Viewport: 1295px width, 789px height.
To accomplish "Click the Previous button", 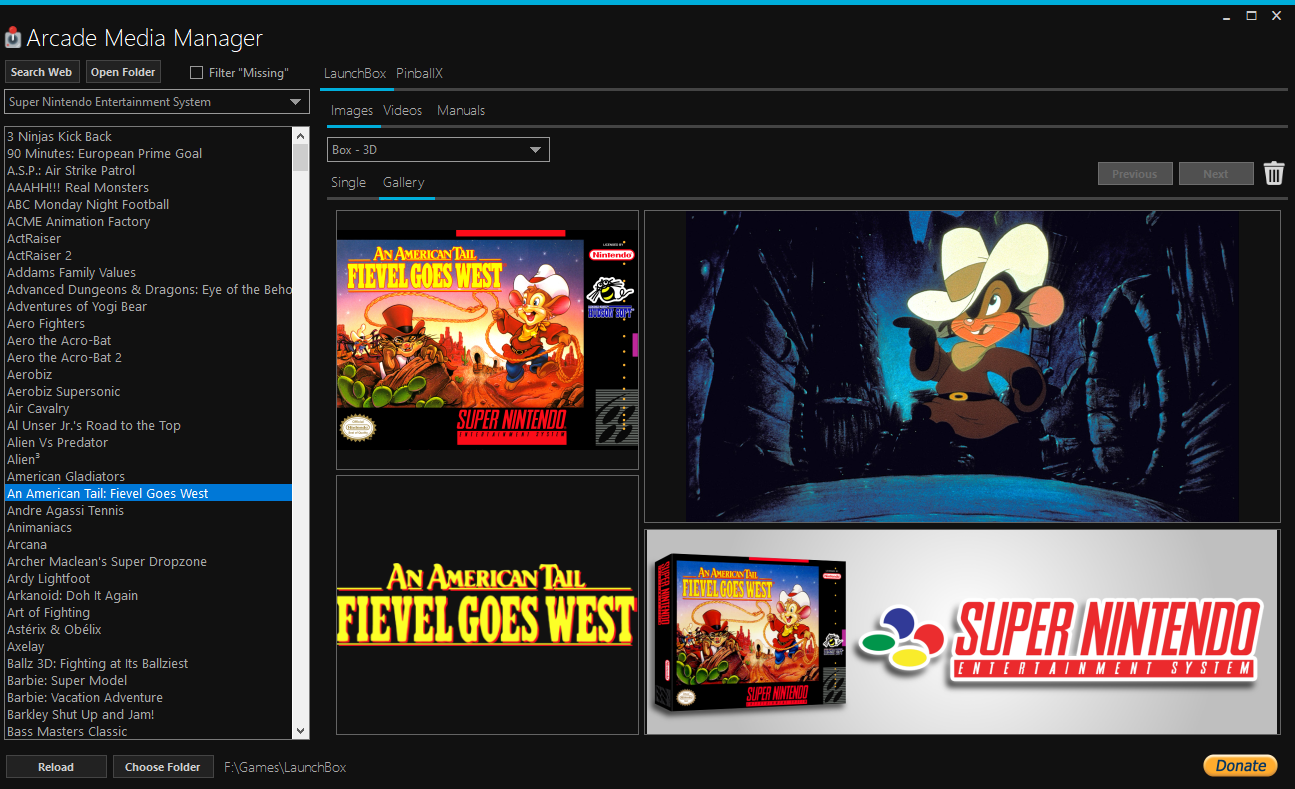I will (x=1135, y=174).
